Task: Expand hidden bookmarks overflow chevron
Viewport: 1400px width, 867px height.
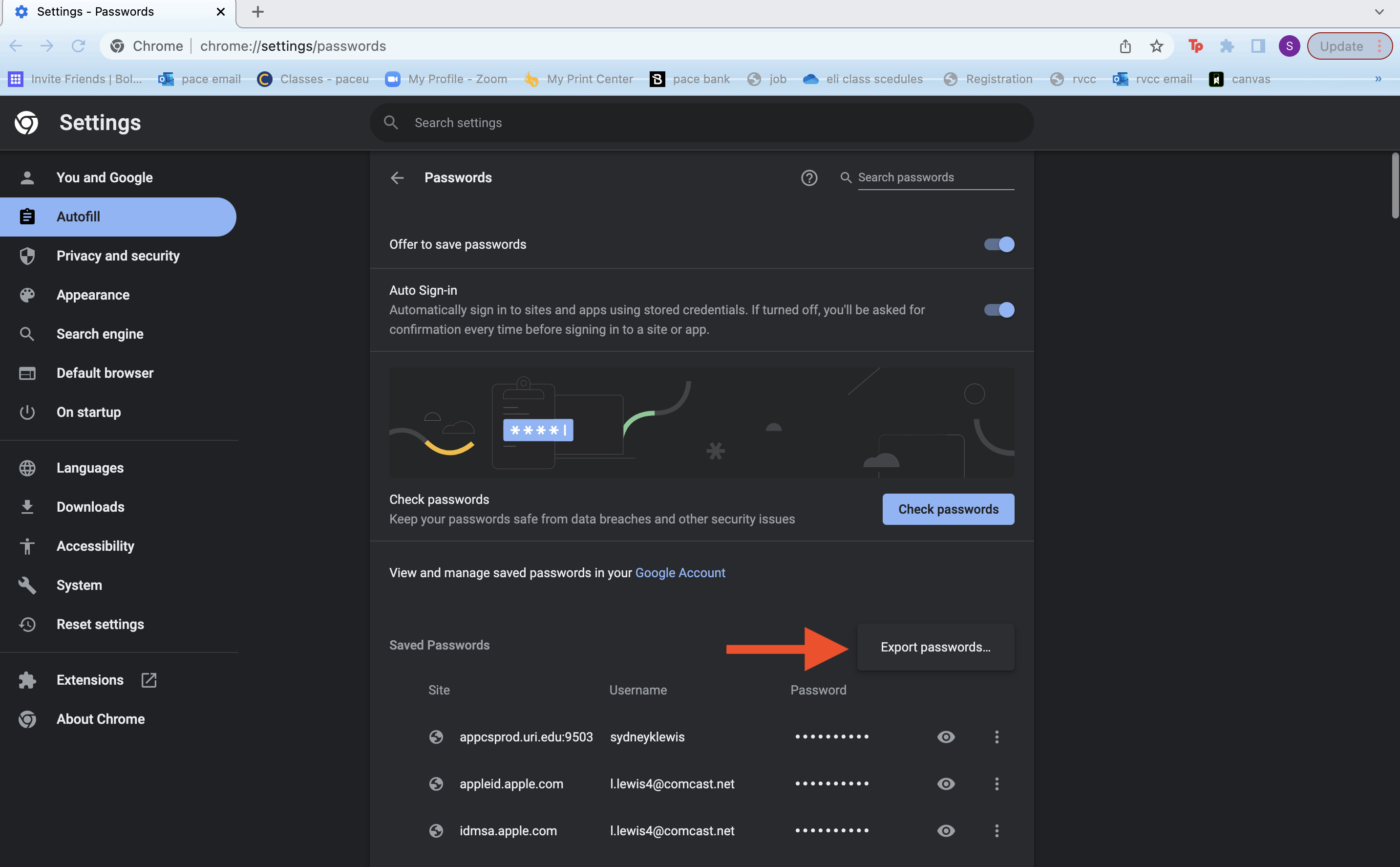Action: coord(1378,79)
